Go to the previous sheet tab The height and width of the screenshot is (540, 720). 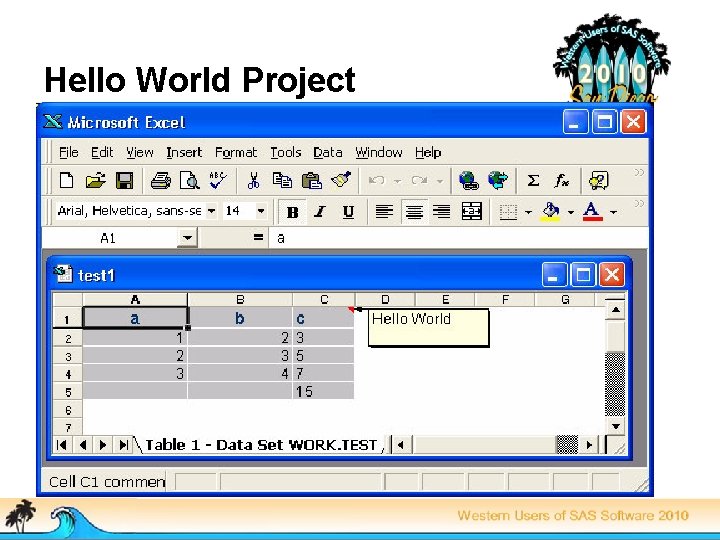[83, 445]
